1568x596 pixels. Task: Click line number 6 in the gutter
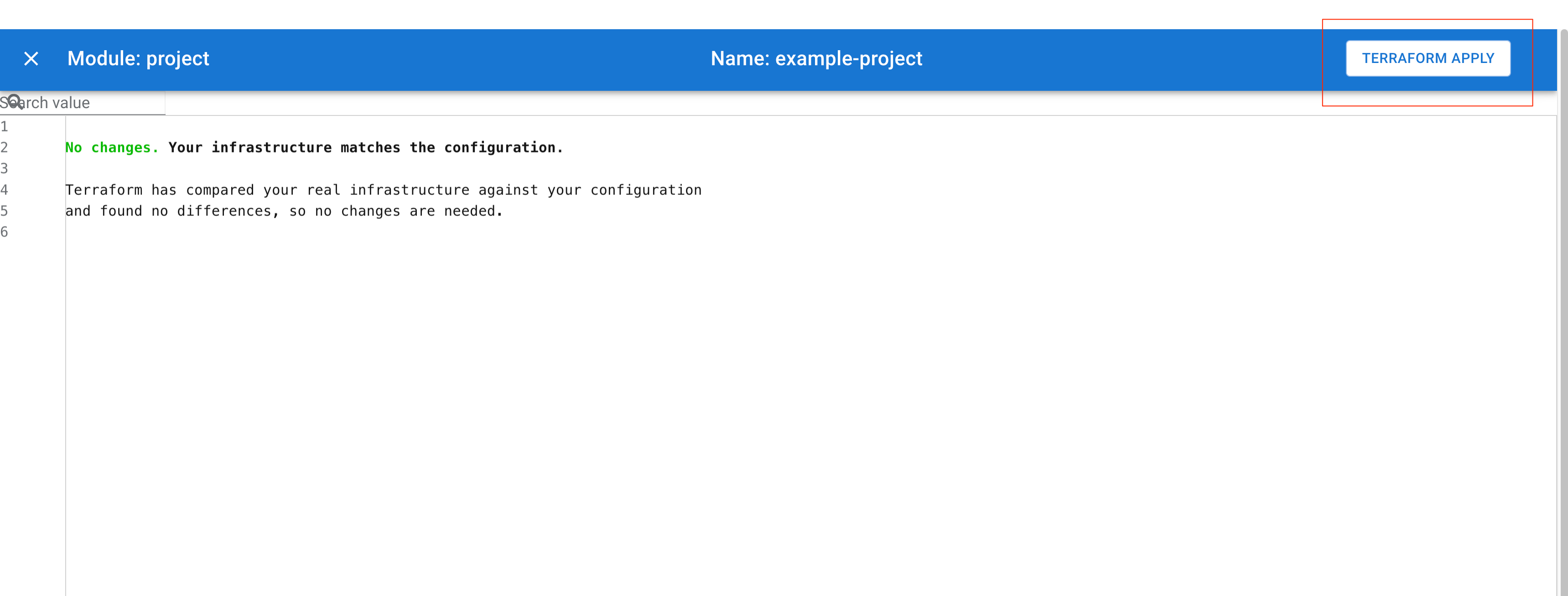(5, 232)
